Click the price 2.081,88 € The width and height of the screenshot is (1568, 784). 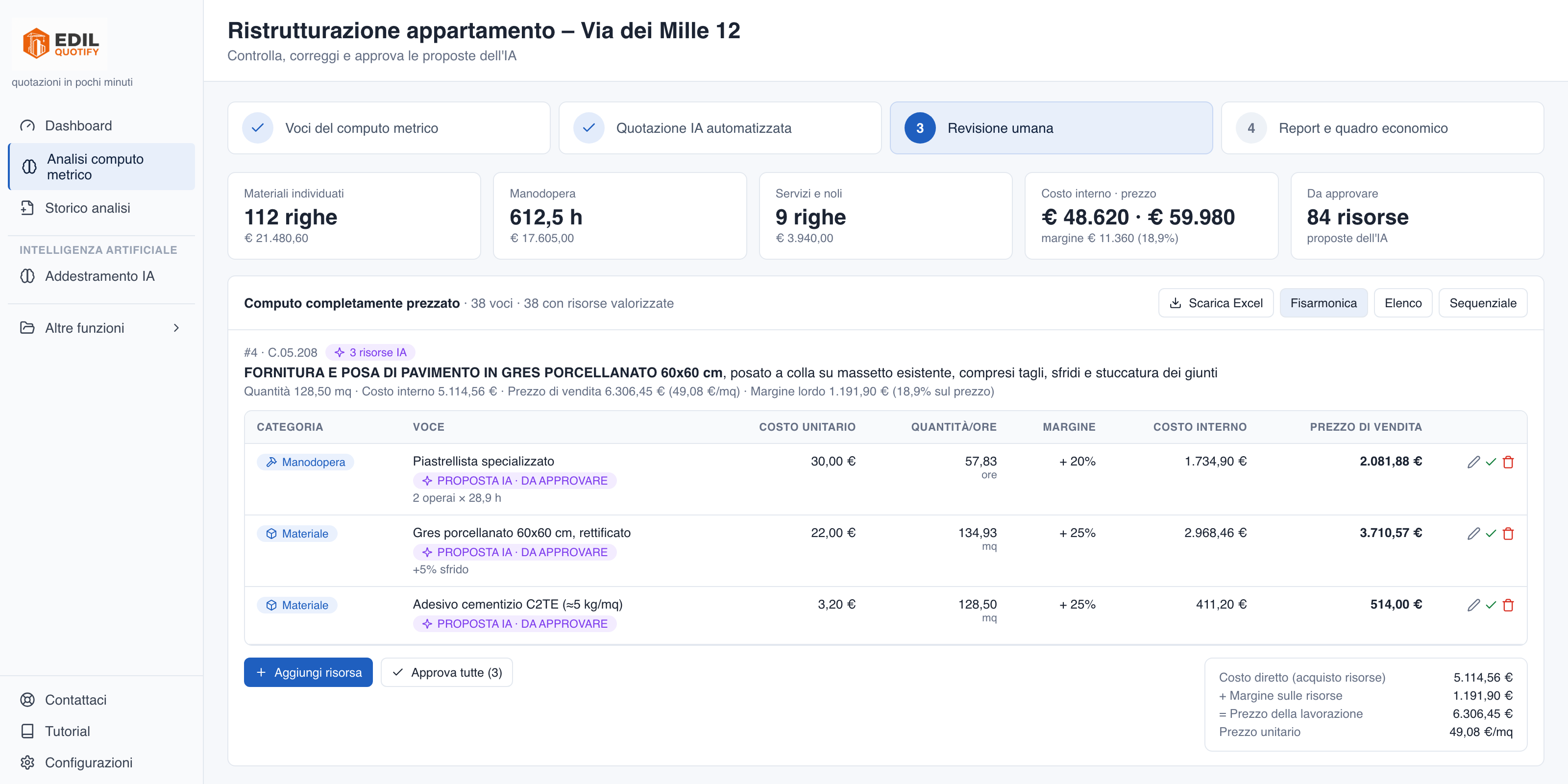(1391, 462)
